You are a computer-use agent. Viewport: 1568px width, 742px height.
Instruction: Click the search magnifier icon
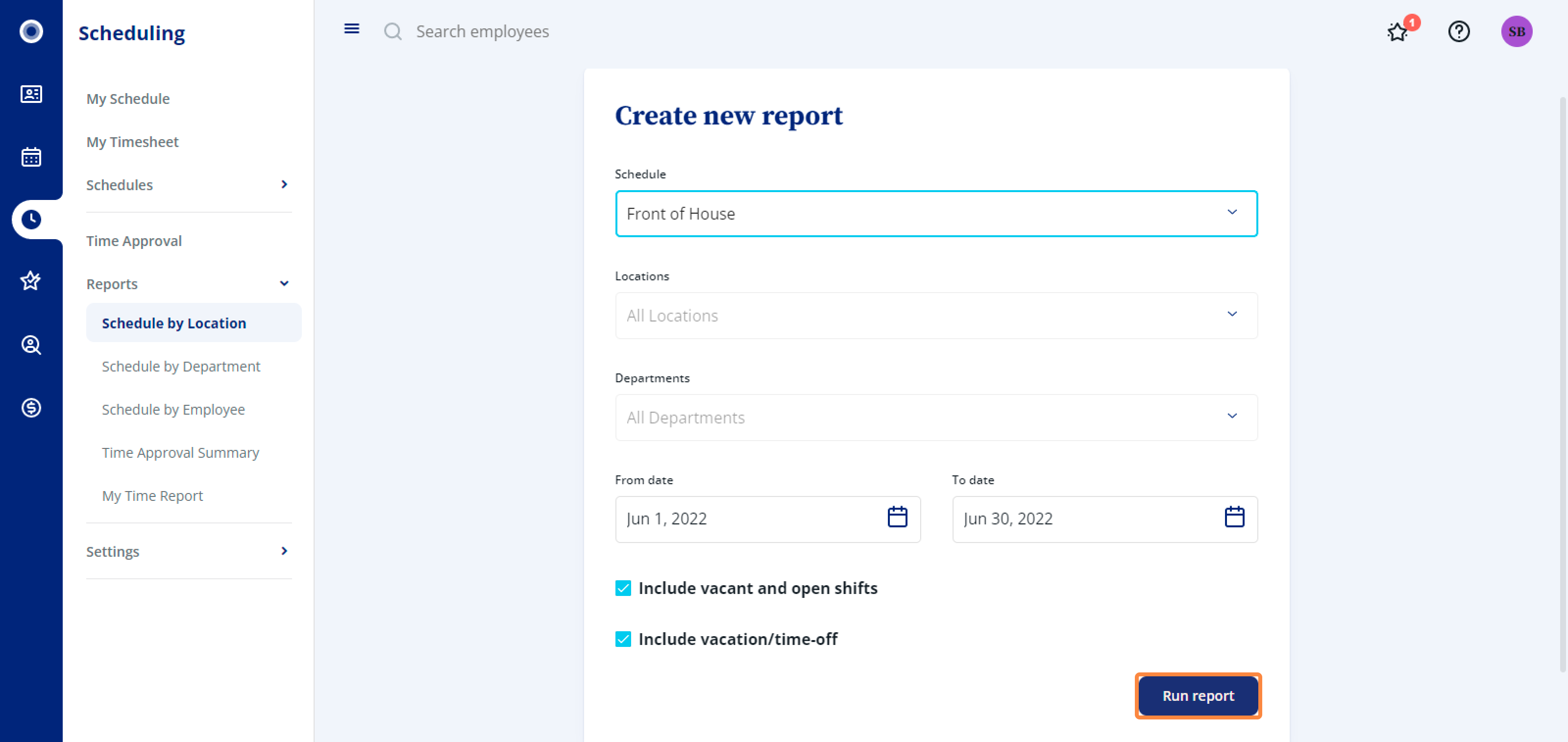coord(393,32)
